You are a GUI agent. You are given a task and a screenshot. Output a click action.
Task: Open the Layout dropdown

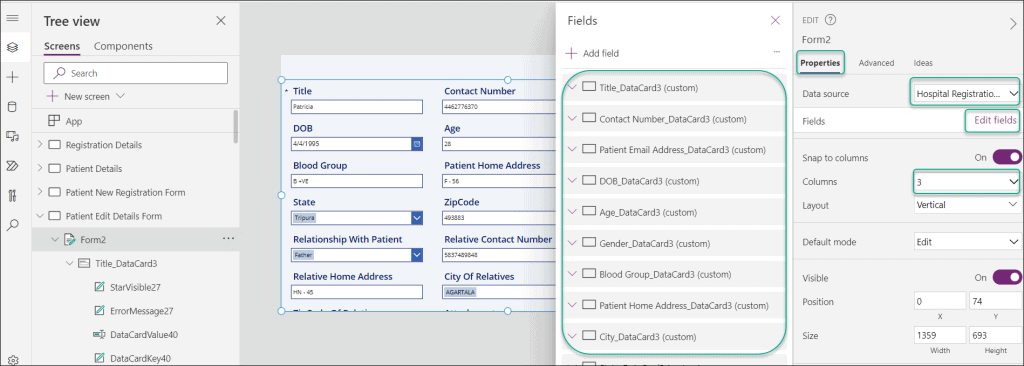tap(967, 205)
